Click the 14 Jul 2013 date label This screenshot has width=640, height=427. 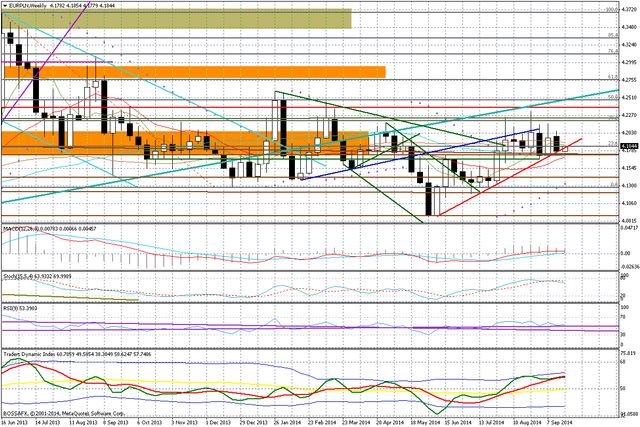pos(47,422)
